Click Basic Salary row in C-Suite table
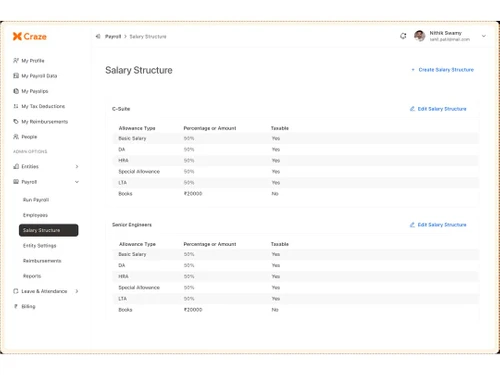Viewport: 500px width, 375px height. coord(296,138)
